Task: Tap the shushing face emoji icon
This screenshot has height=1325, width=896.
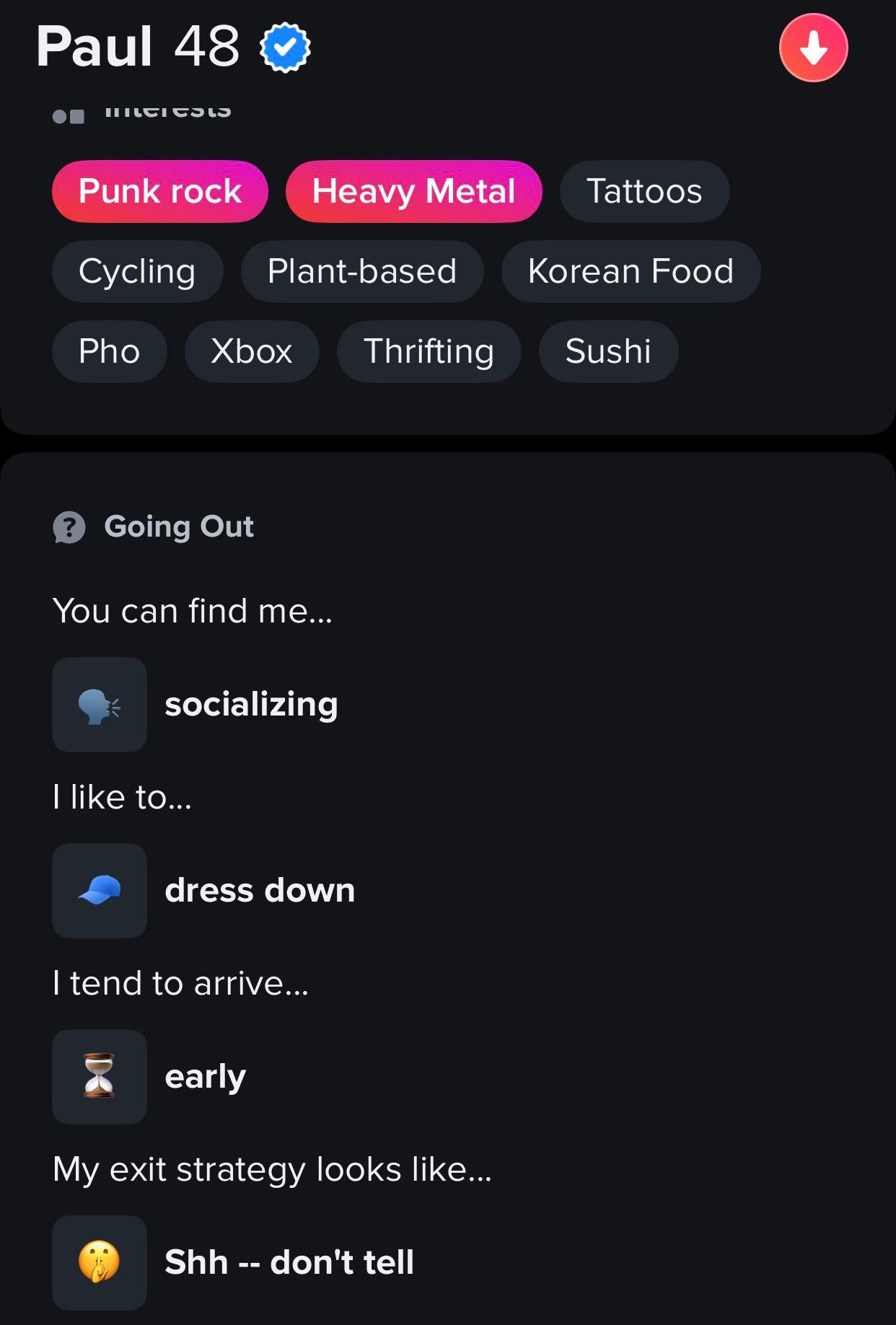Action: [x=100, y=1263]
